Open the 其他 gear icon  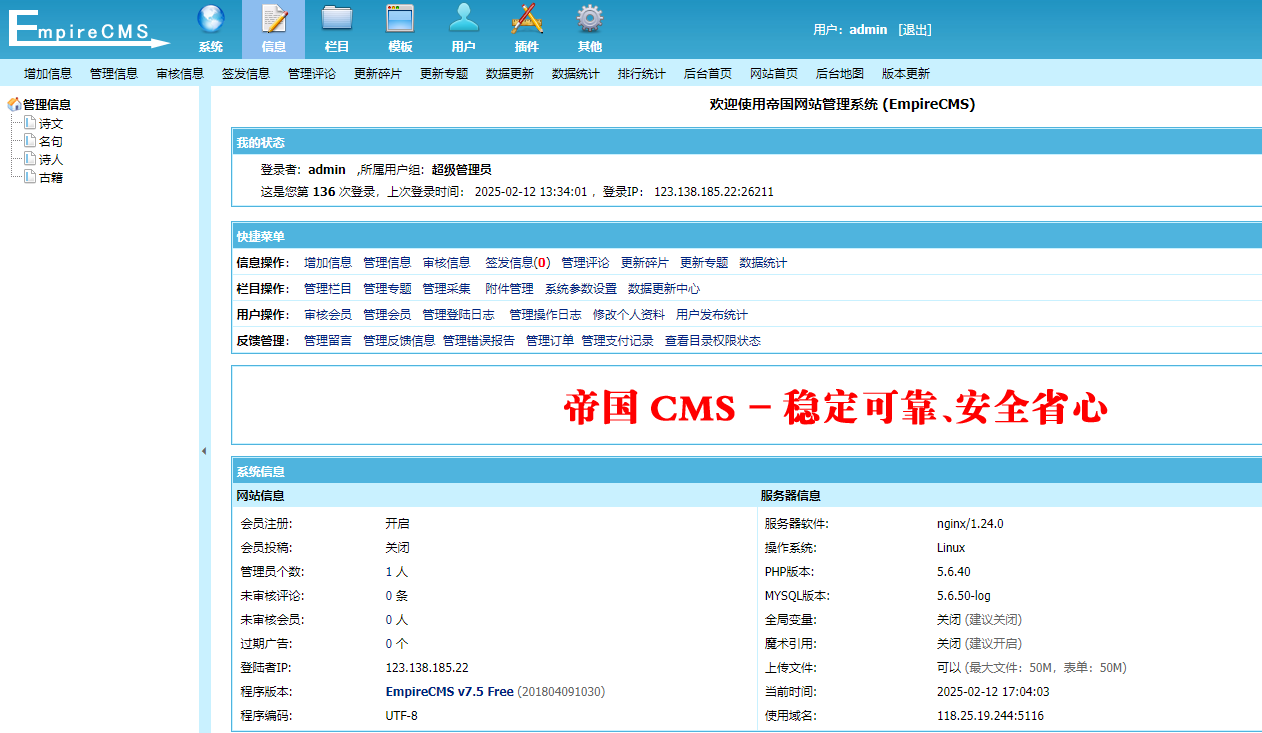coord(590,20)
